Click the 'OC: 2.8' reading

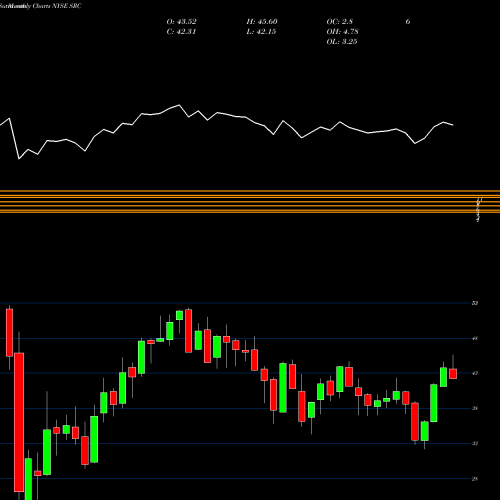point(340,22)
